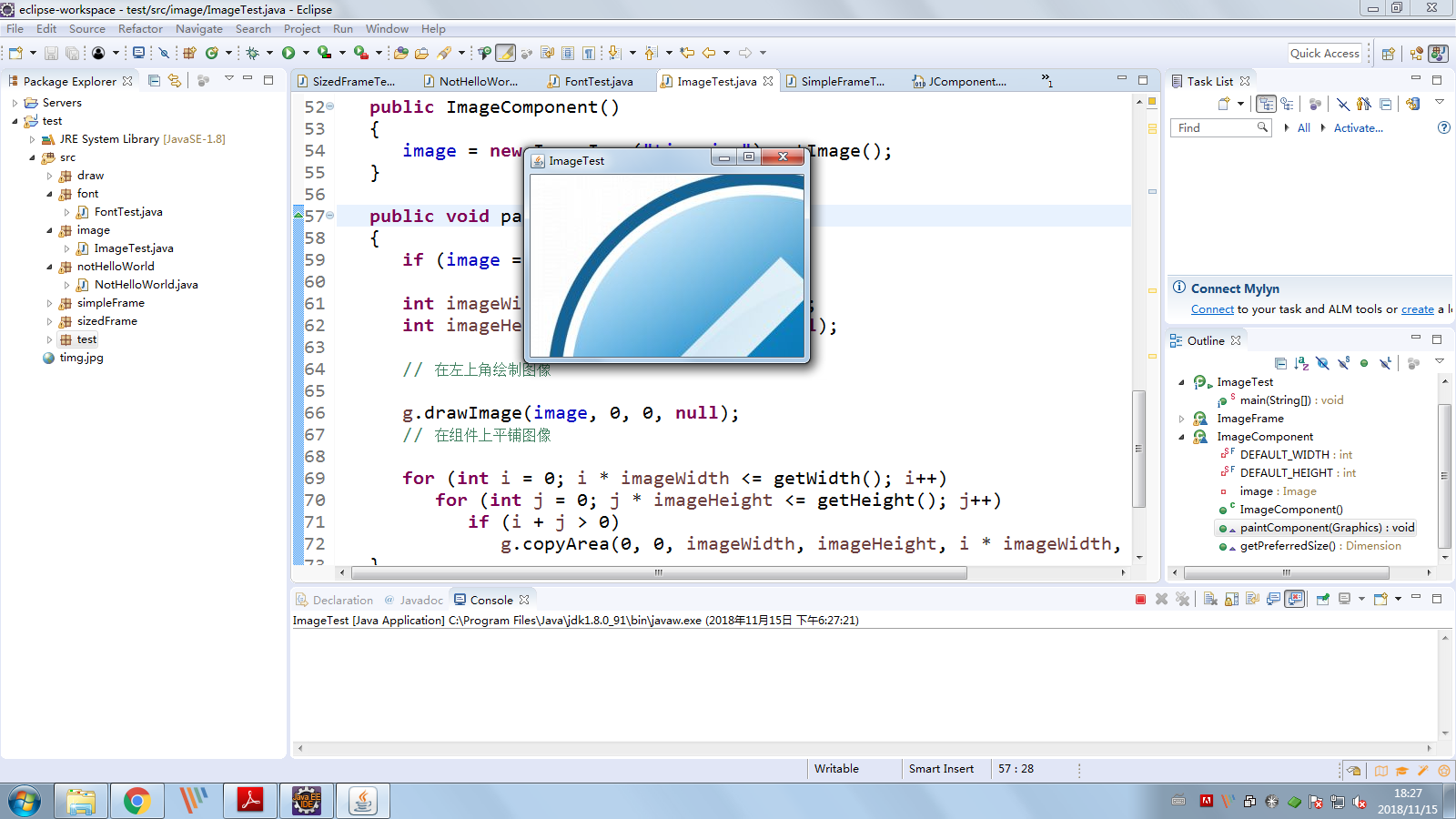Collapse the font package
The image size is (1456, 819).
point(49,194)
